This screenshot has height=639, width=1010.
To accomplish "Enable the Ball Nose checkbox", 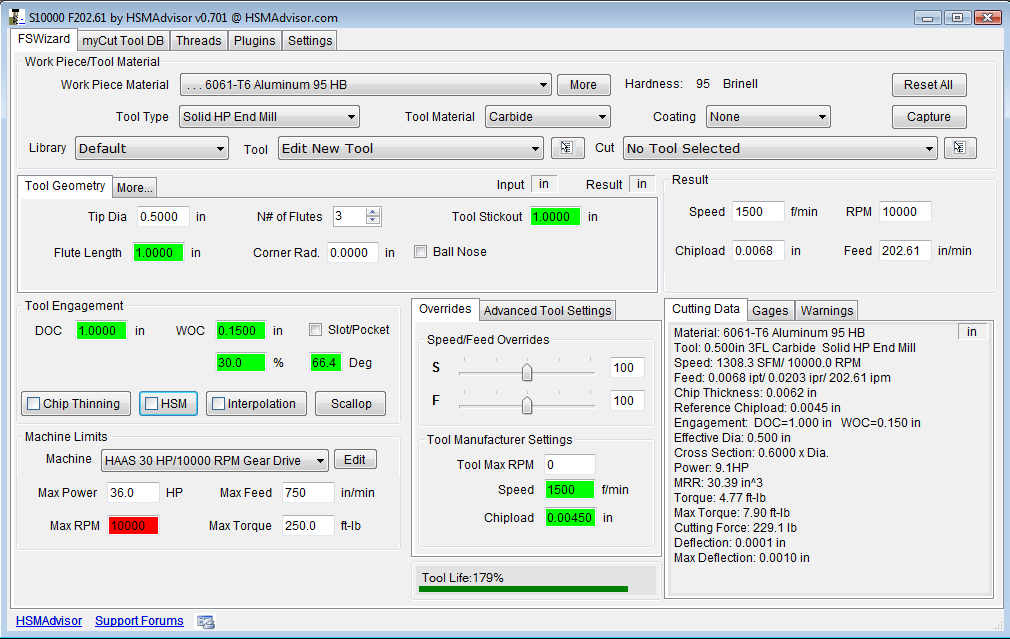I will coord(421,252).
